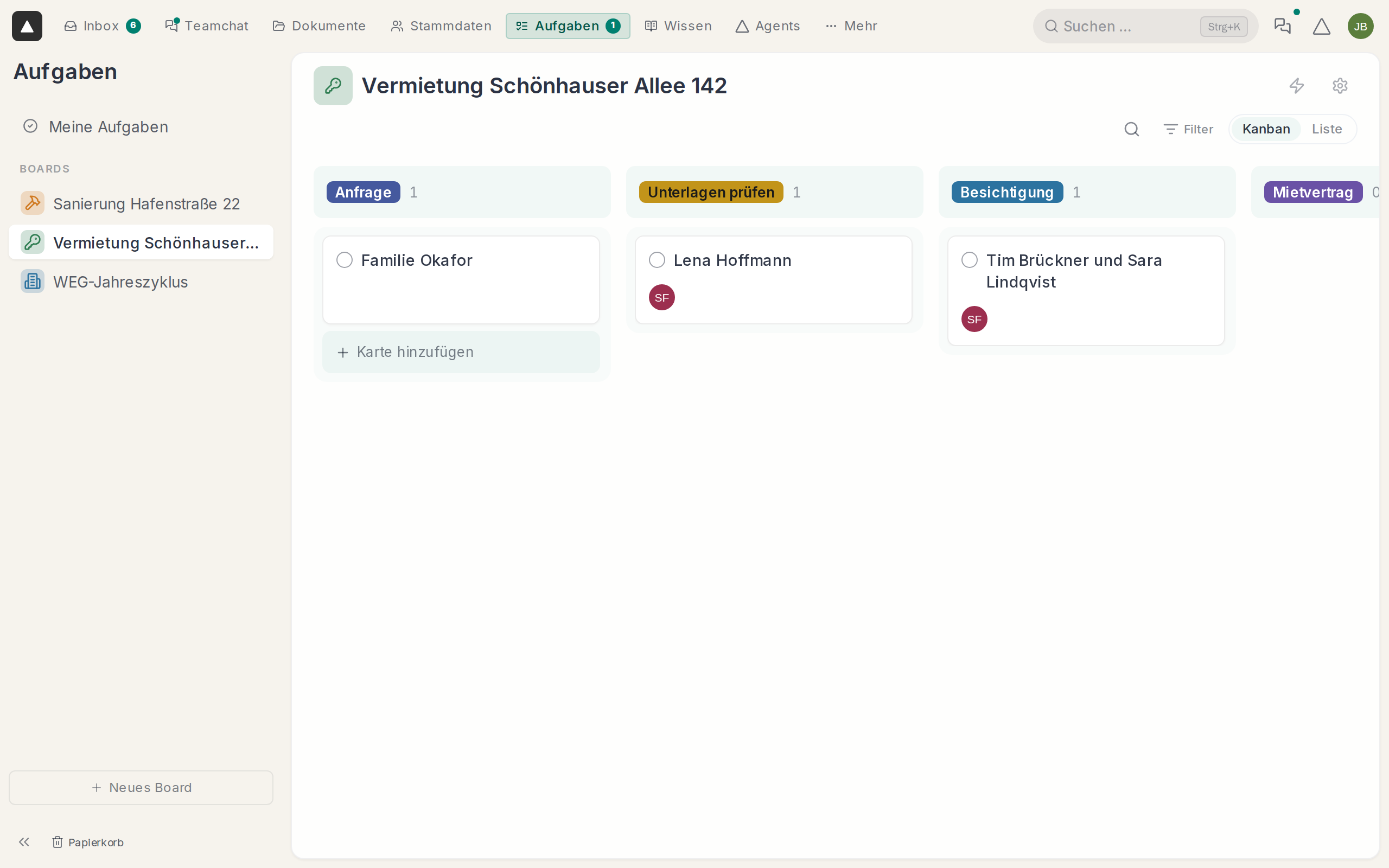Open the Mehr menu
This screenshot has height=868, width=1389.
click(851, 26)
